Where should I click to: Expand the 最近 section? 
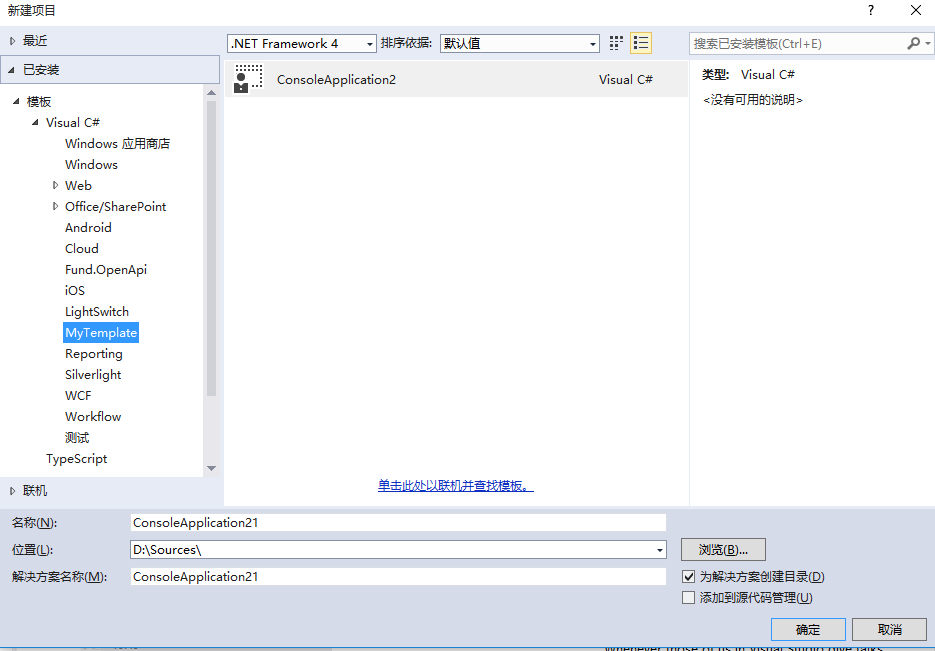(13, 41)
